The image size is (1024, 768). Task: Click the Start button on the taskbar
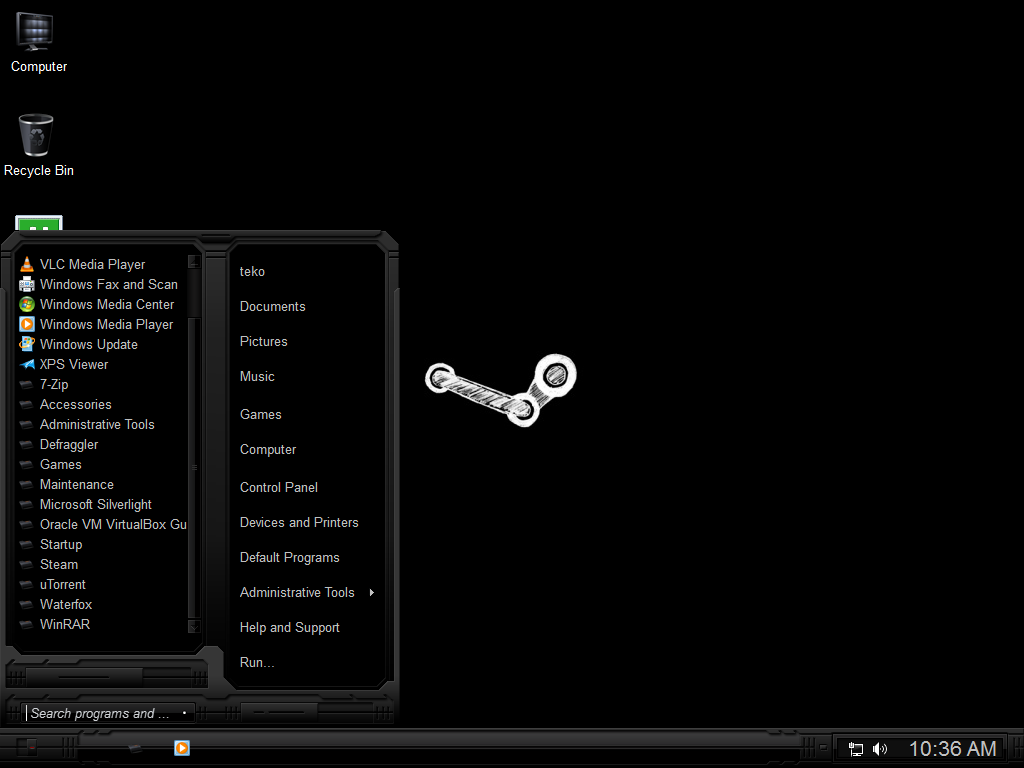pos(27,746)
